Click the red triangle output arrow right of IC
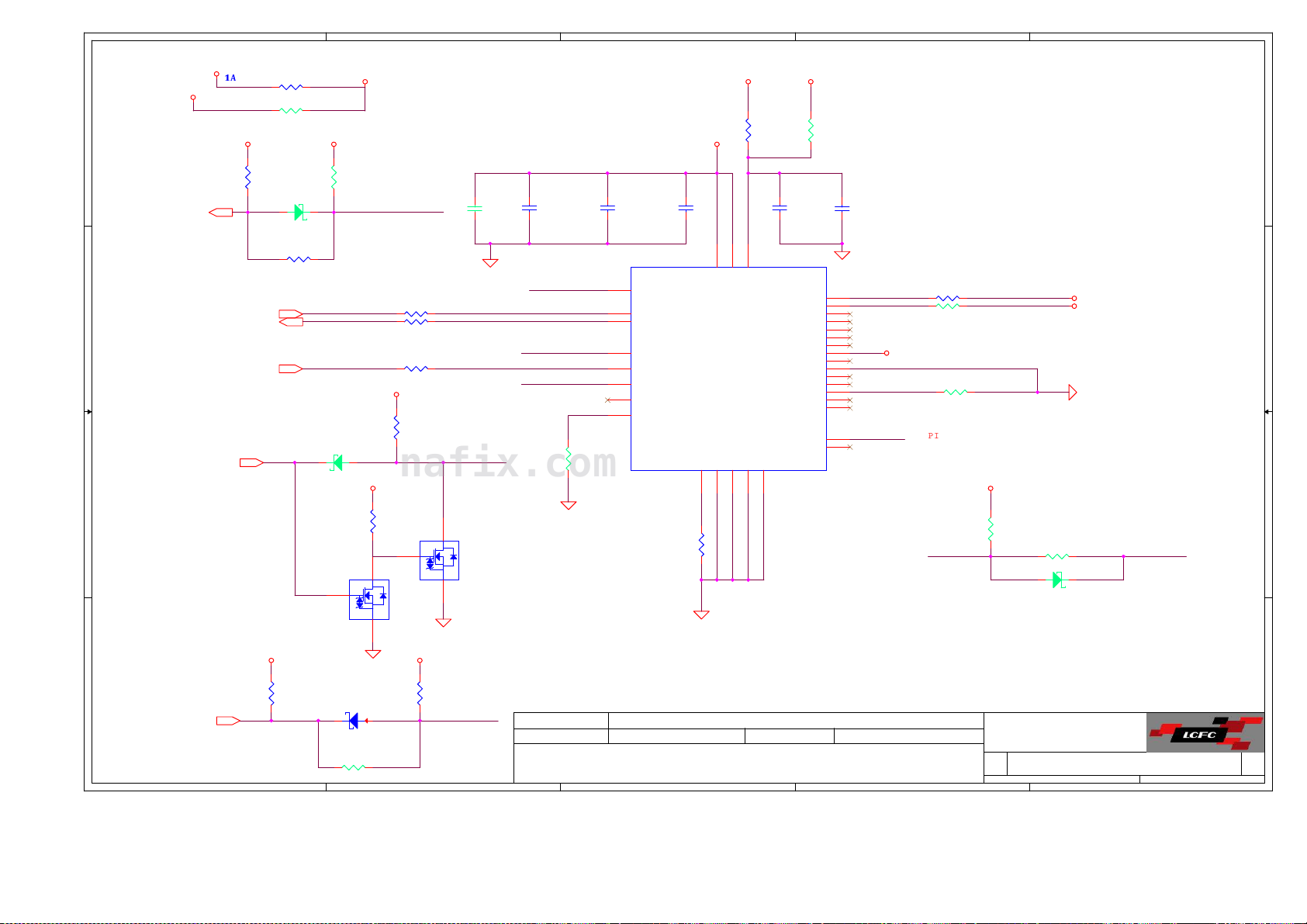 tap(1073, 393)
